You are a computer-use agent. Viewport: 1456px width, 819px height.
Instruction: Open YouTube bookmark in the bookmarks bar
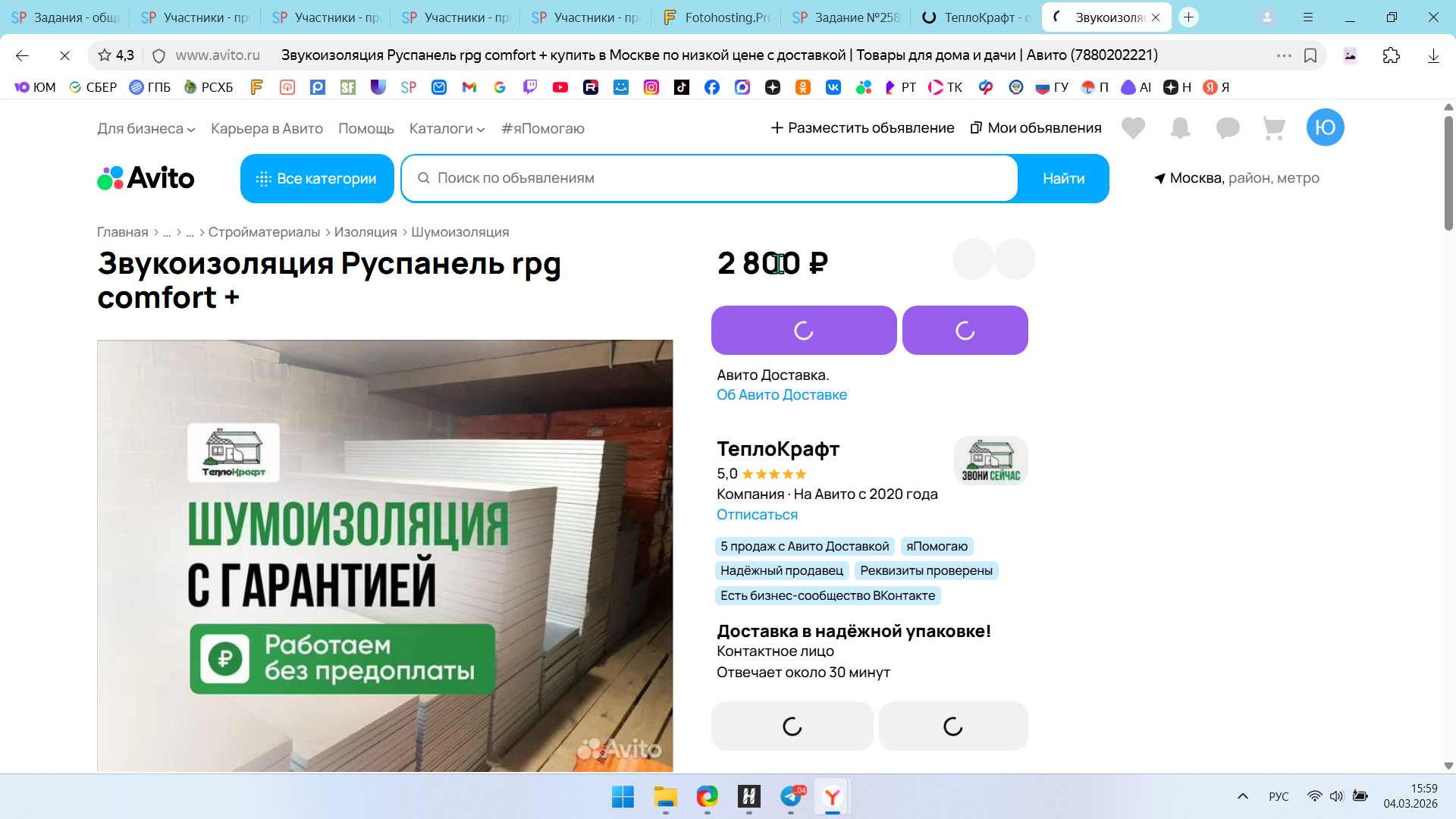pyautogui.click(x=560, y=87)
